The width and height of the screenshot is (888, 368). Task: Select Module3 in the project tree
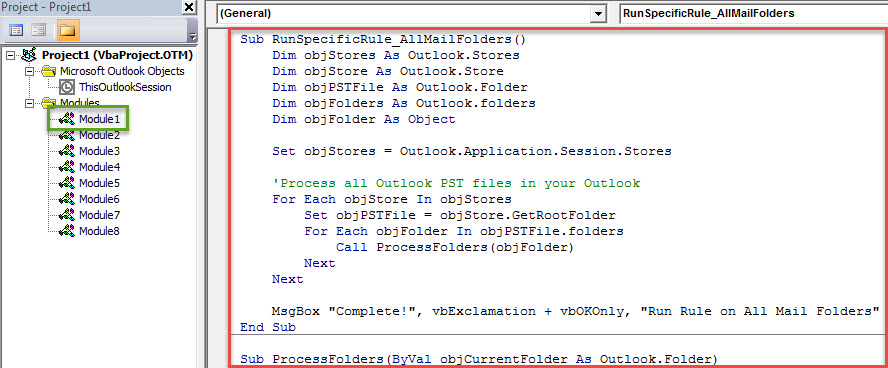click(x=99, y=151)
